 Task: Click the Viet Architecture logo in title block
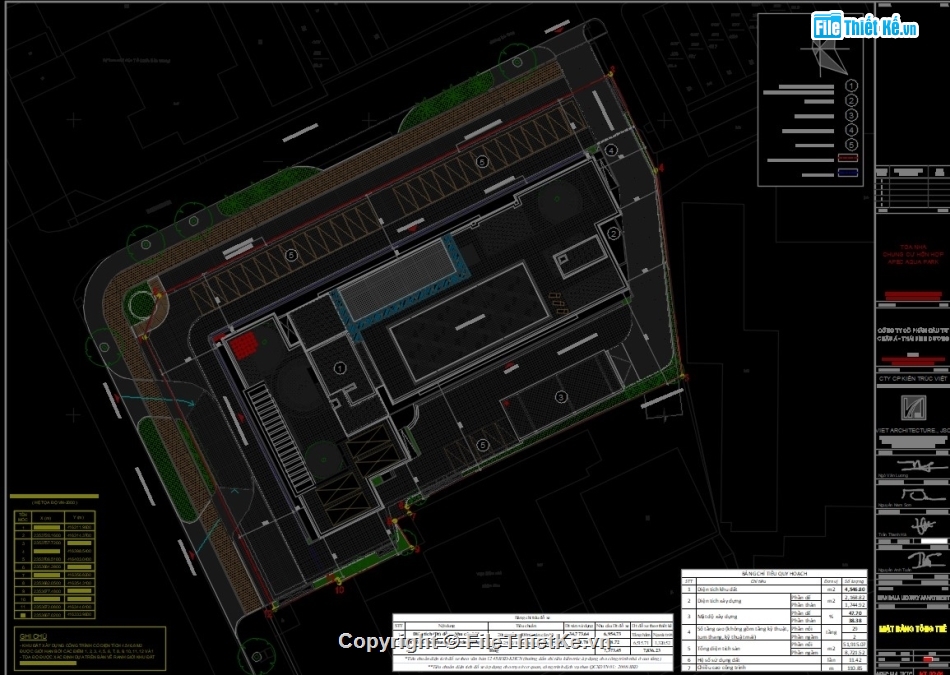coord(912,408)
